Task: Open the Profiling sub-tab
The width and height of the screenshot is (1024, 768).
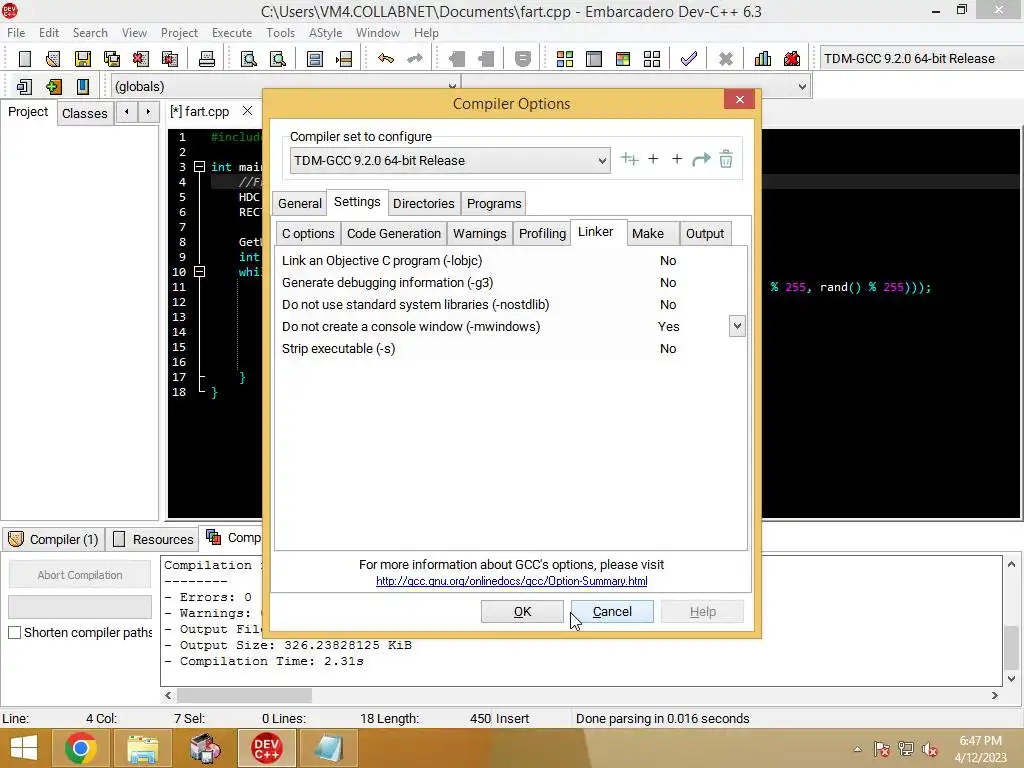Action: coord(542,234)
